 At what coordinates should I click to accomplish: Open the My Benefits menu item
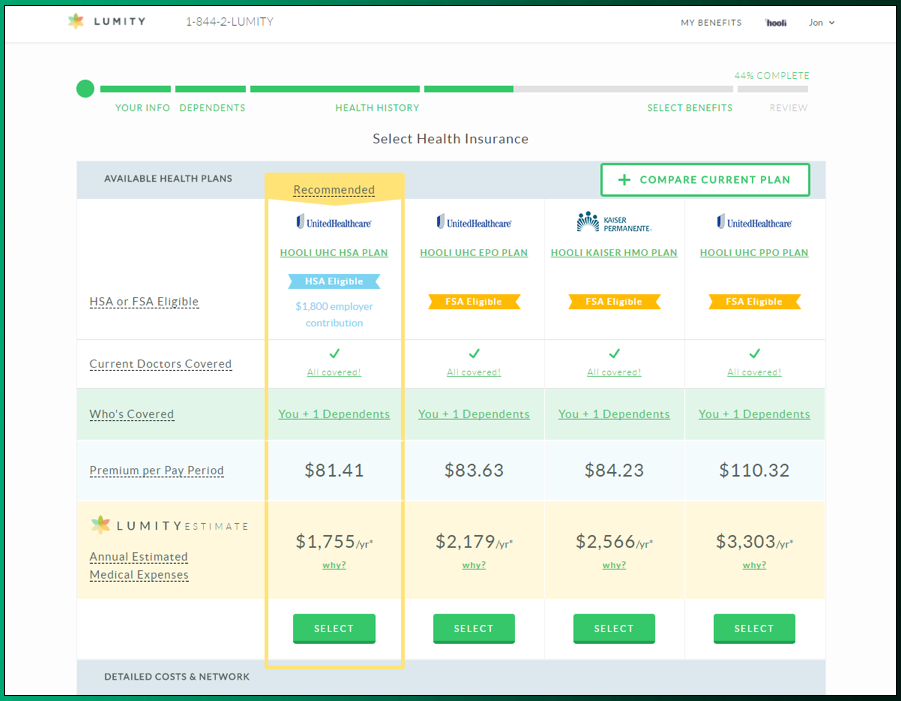click(x=711, y=23)
